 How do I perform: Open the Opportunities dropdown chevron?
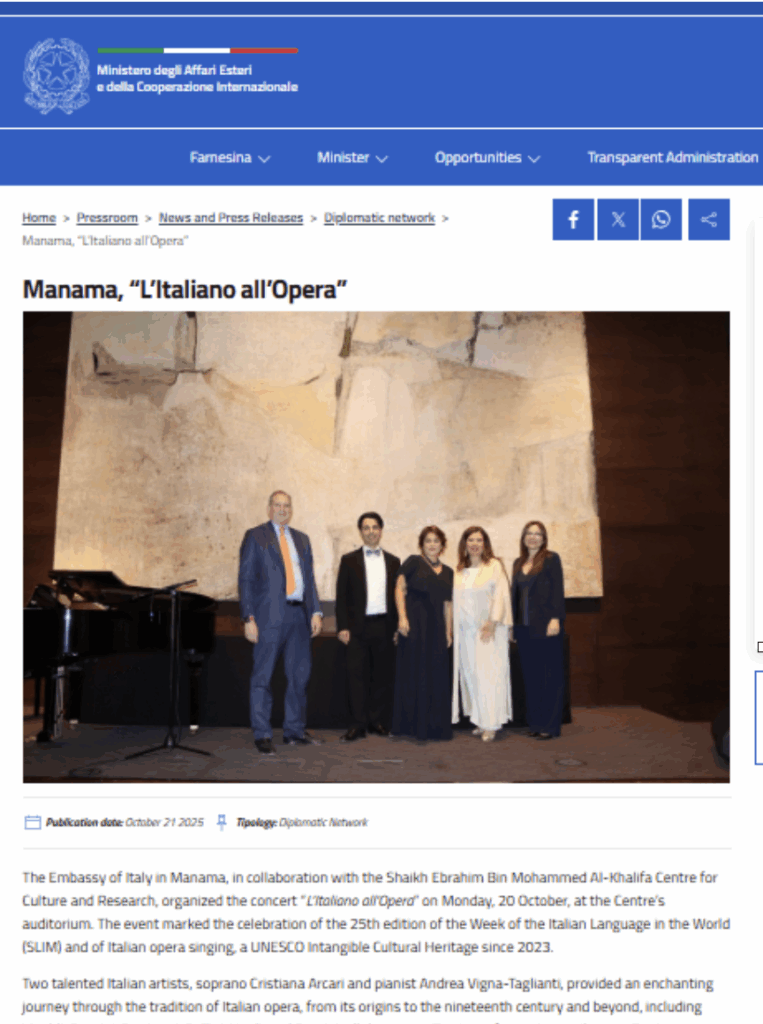tap(534, 159)
